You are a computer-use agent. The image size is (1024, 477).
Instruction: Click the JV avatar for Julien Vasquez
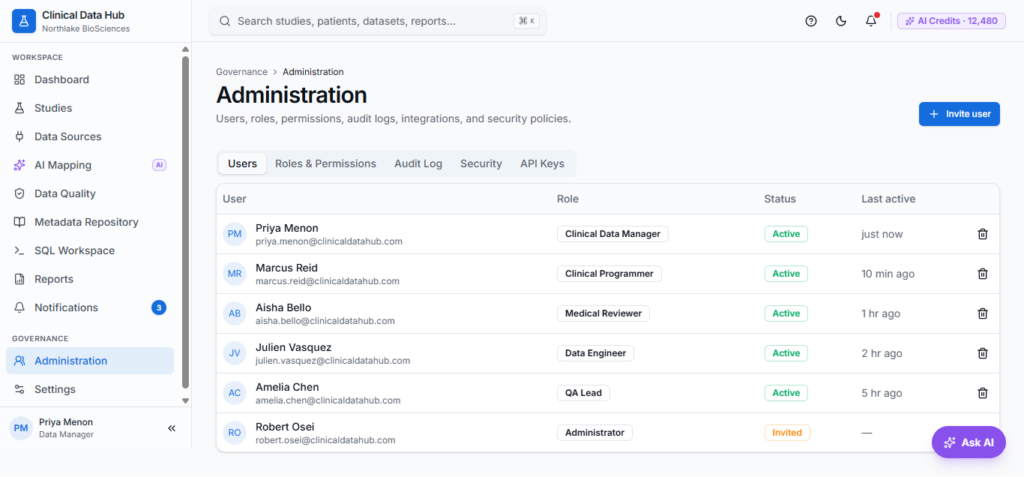(234, 354)
